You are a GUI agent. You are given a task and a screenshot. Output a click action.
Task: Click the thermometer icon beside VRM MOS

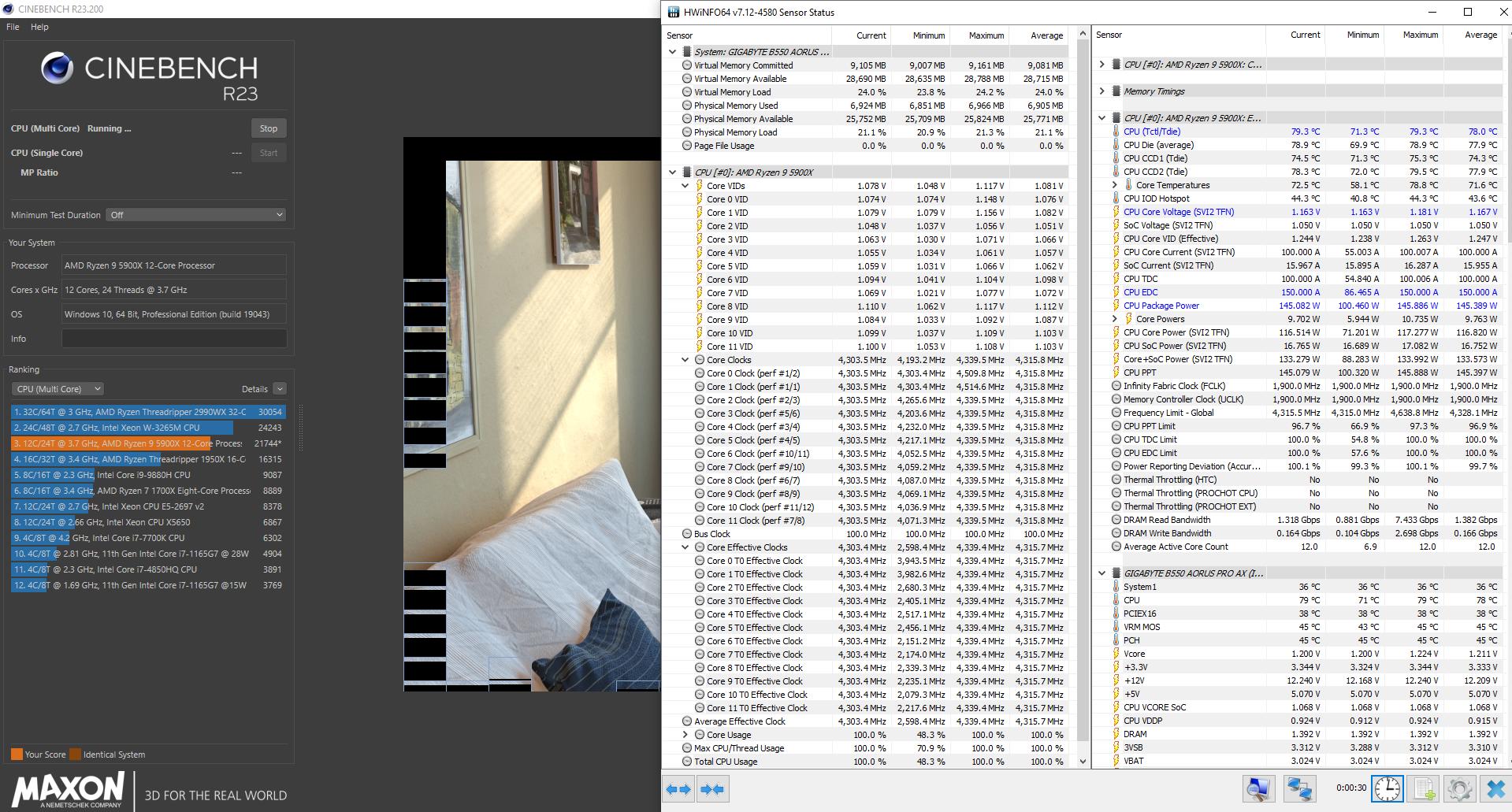click(x=1116, y=627)
